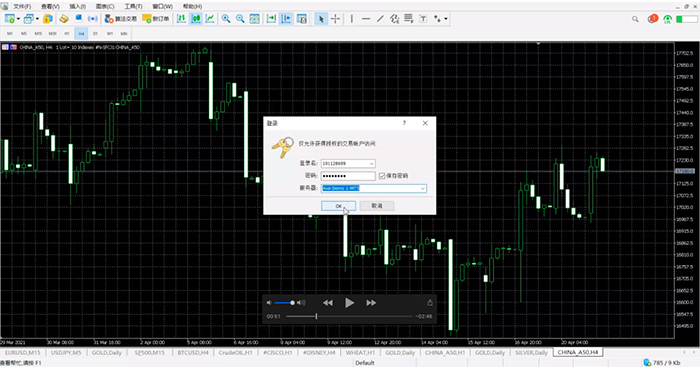The height and width of the screenshot is (367, 700).
Task: Open the Help (H) menu
Action: coord(192,6)
